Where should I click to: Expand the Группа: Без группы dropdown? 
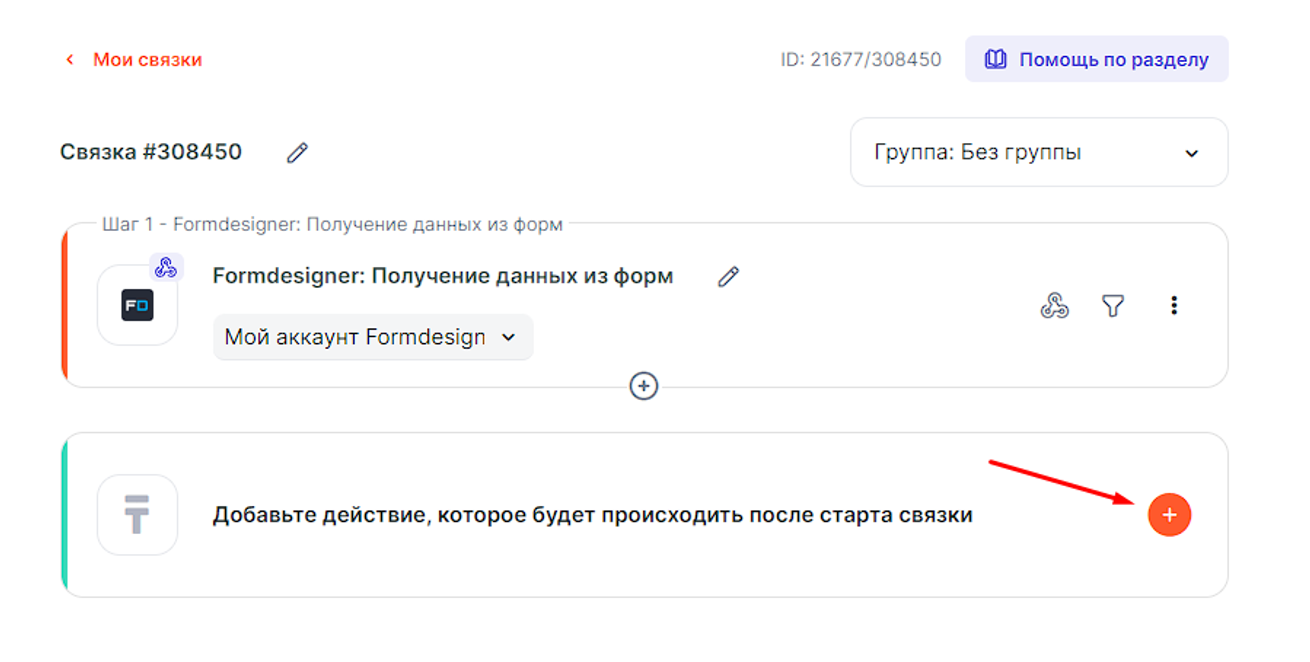coord(1038,153)
